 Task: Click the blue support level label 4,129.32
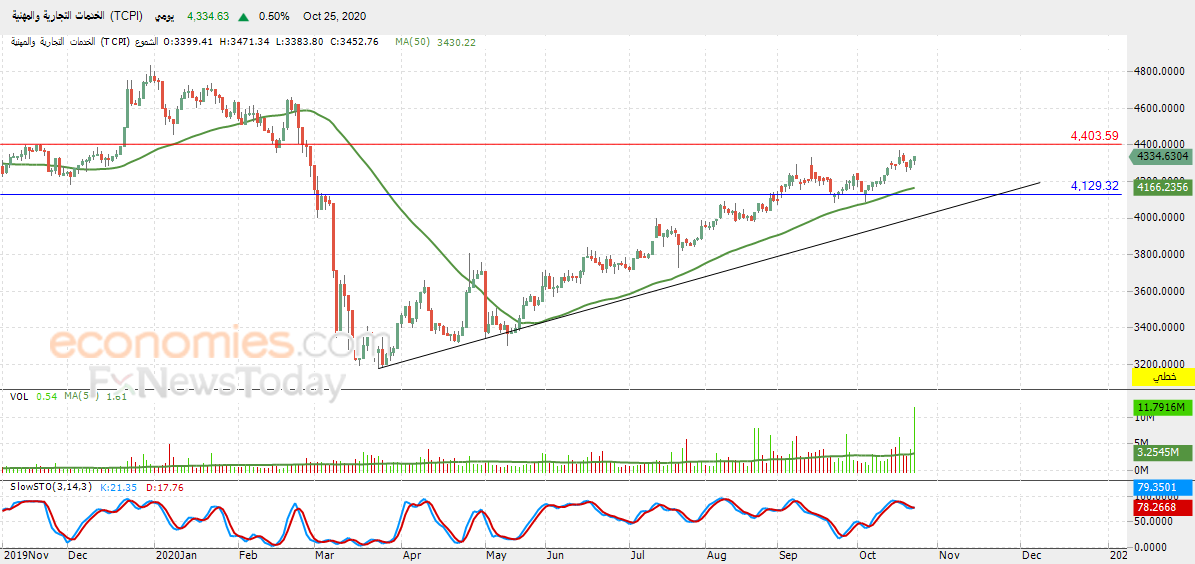tap(1094, 185)
